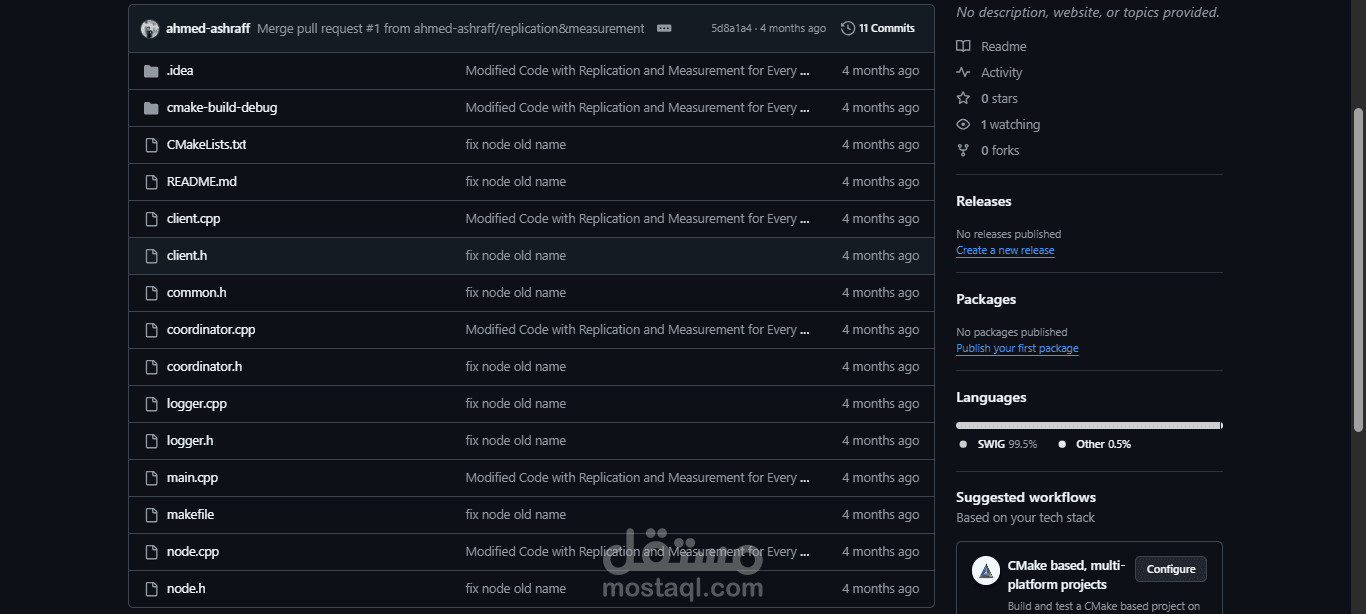This screenshot has height=614, width=1366.
Task: Click Create a new release link
Action: click(x=1005, y=250)
